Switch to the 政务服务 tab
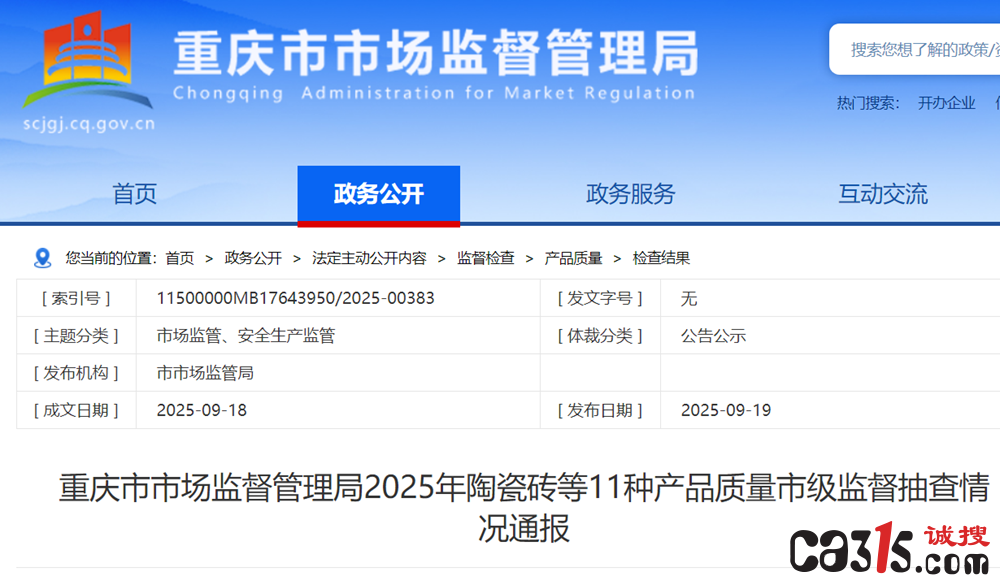 point(630,194)
